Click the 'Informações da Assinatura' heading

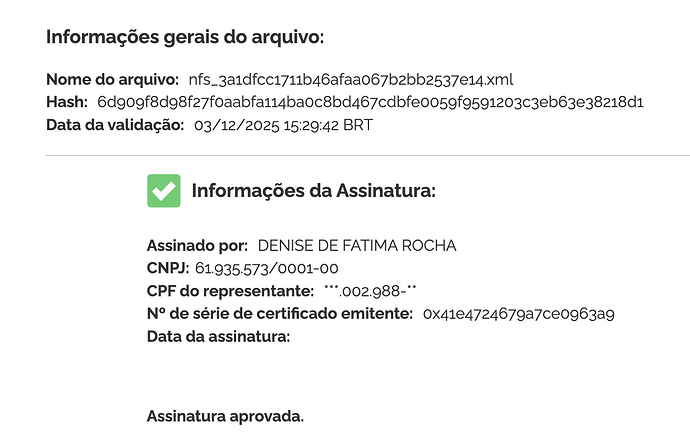pyautogui.click(x=314, y=190)
